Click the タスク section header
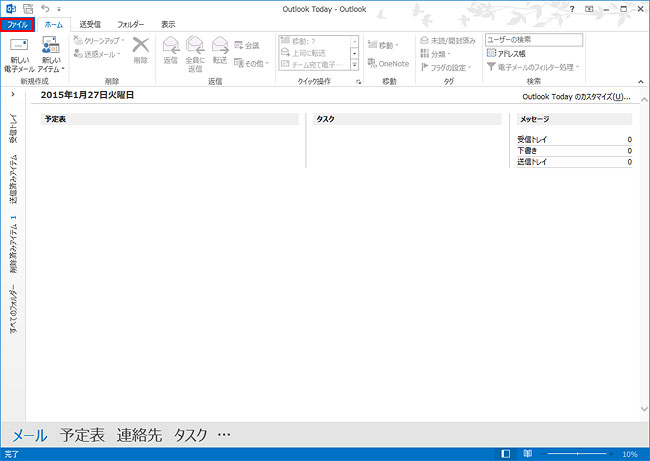The image size is (650, 461). (x=407, y=119)
